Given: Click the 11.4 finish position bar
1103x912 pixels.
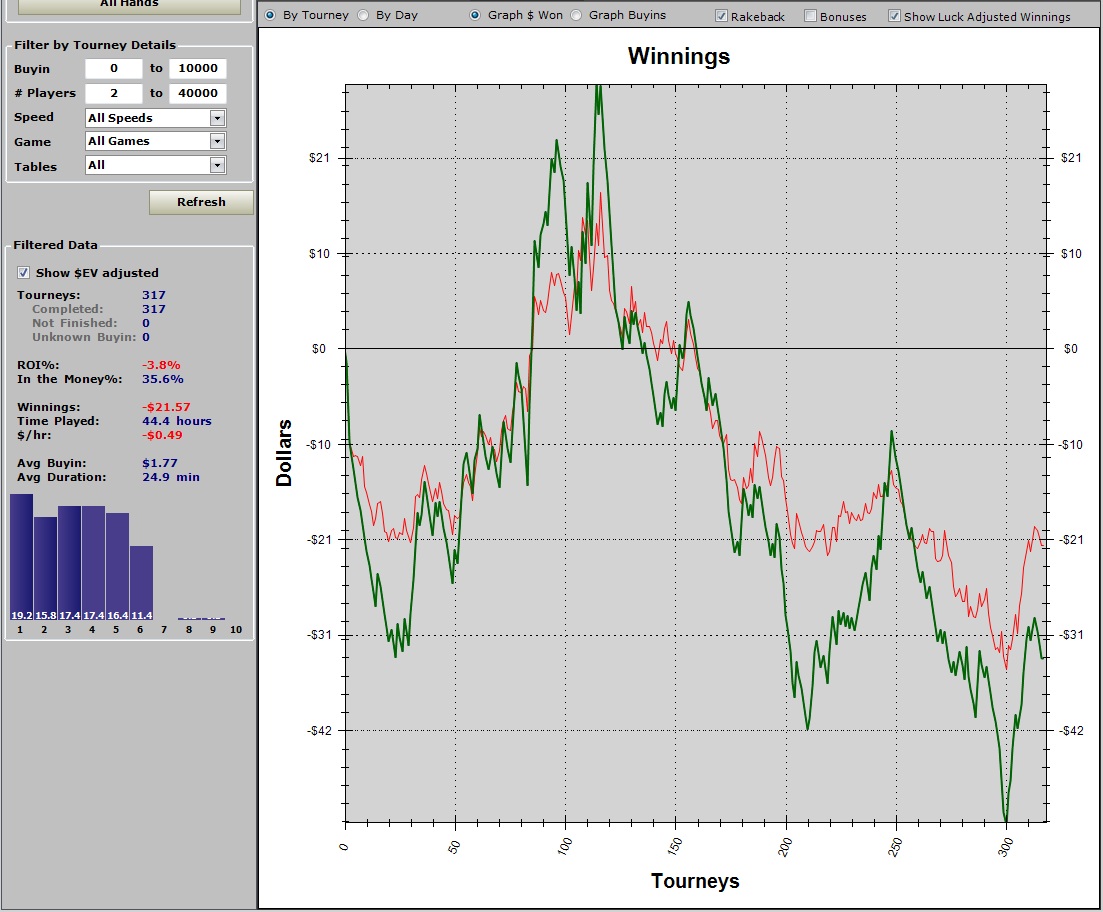Looking at the screenshot, I should (141, 583).
